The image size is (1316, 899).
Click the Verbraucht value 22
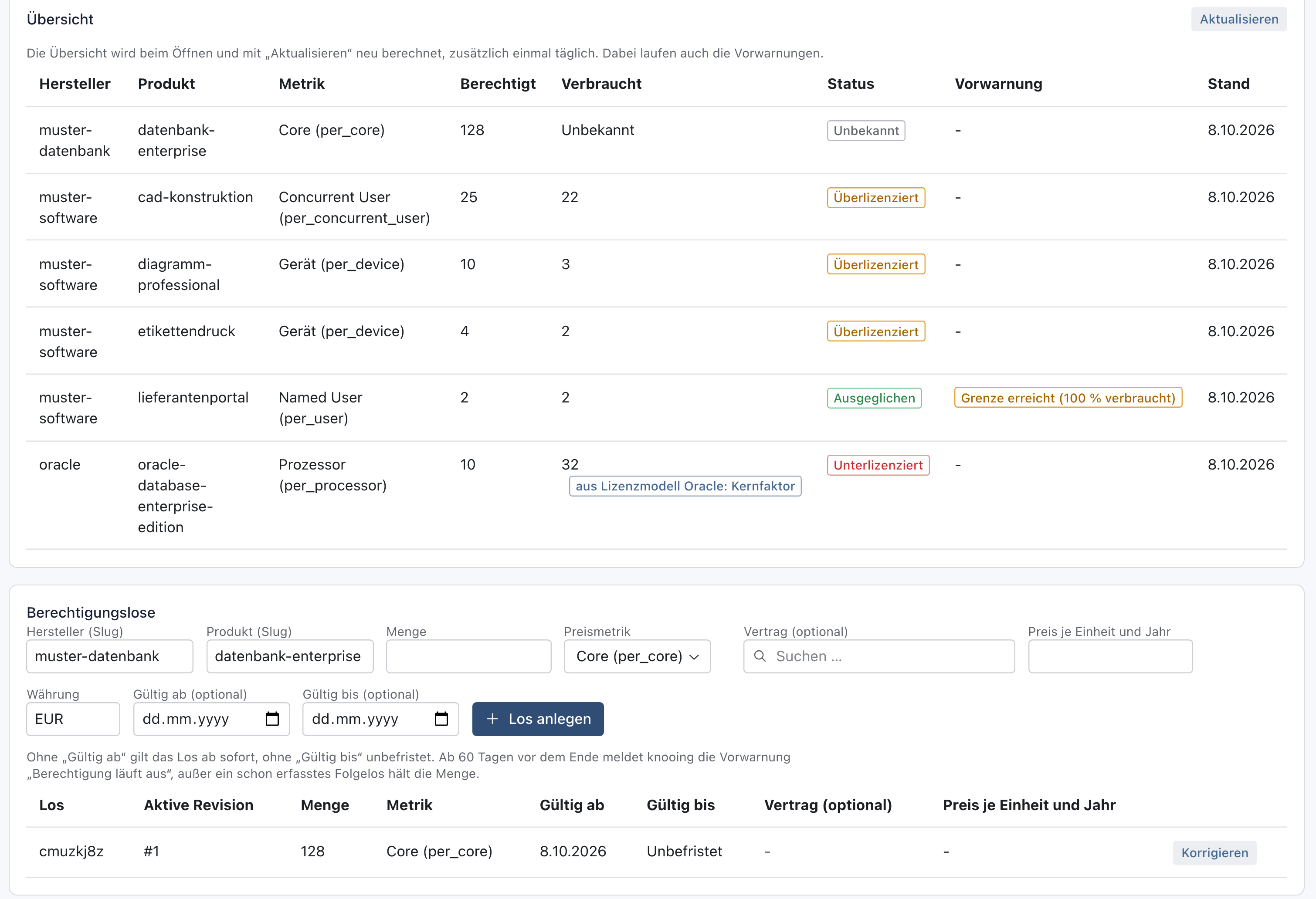[x=570, y=197]
